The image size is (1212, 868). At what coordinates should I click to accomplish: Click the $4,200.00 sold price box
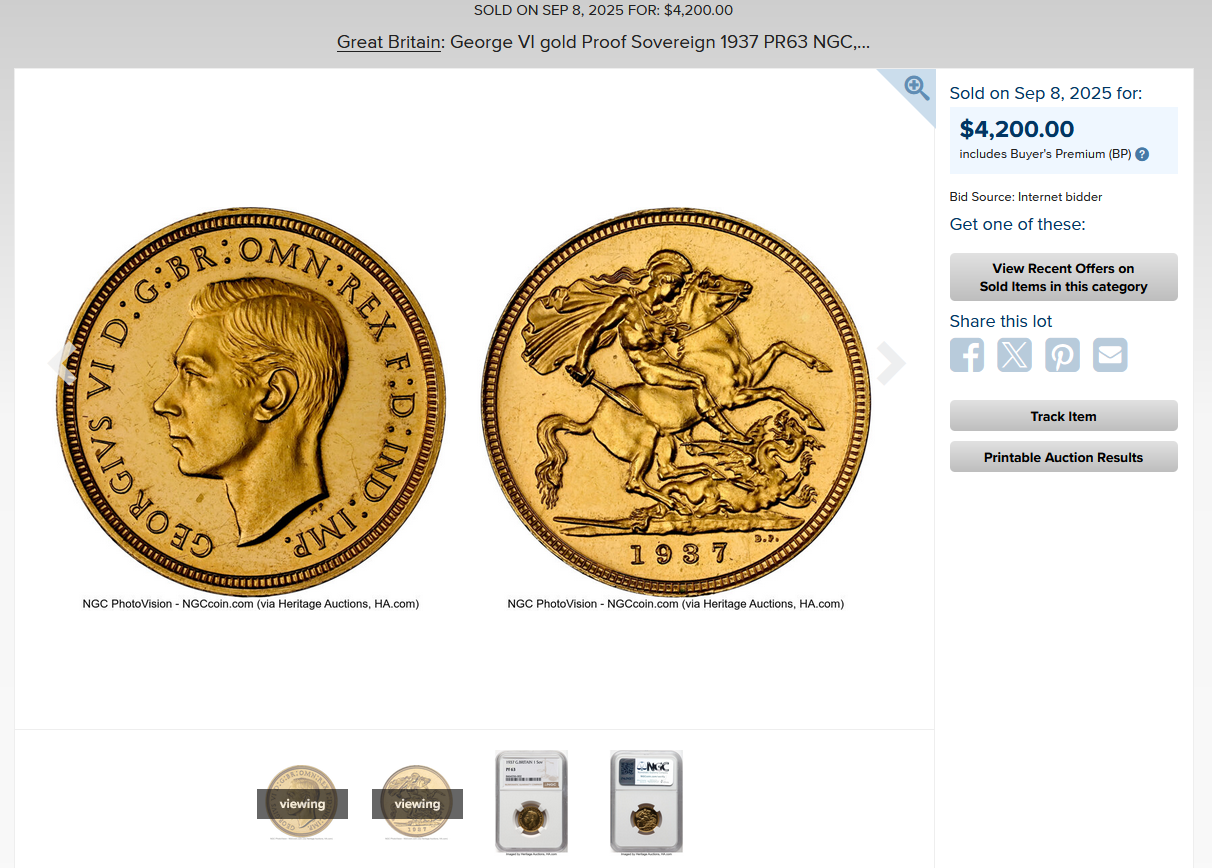tap(1063, 140)
